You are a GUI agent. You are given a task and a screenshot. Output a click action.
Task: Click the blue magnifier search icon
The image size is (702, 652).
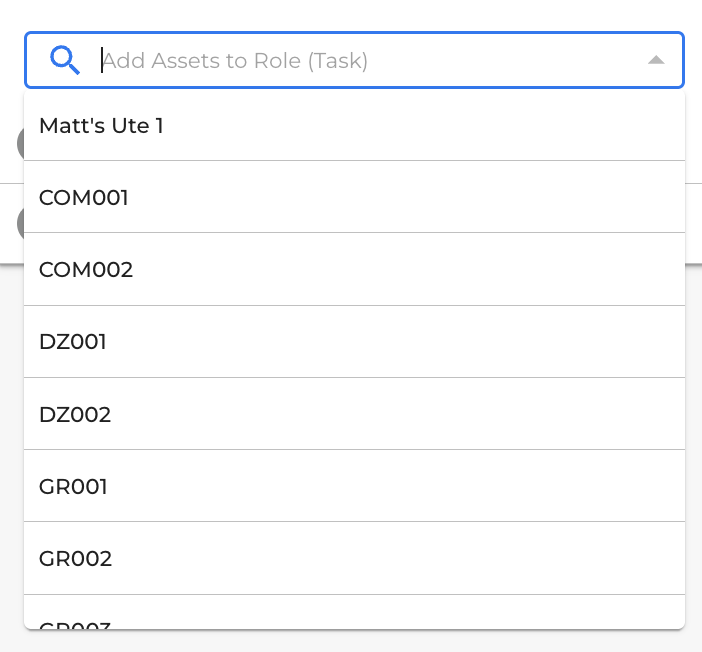tap(65, 60)
